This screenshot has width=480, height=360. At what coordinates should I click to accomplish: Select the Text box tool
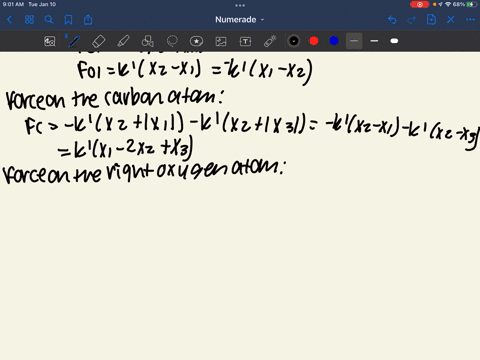pos(245,41)
